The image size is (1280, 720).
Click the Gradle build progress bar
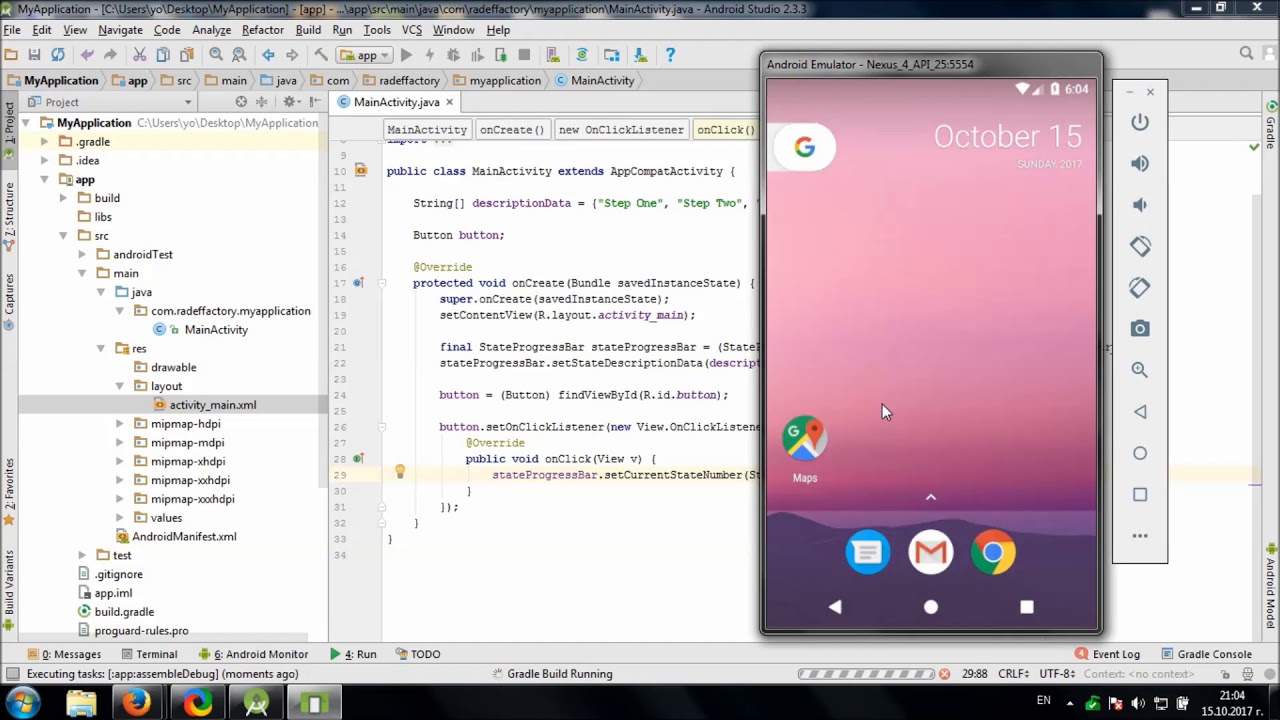(x=866, y=674)
